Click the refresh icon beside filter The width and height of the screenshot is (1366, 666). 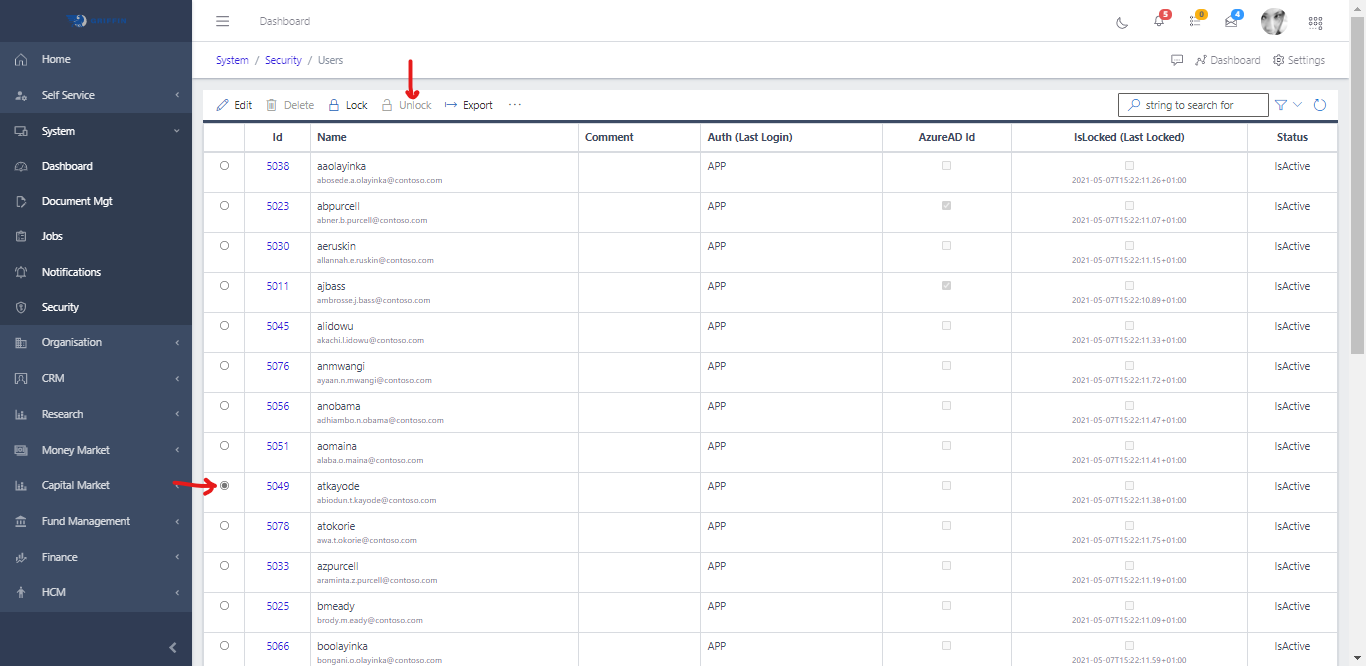click(1320, 105)
